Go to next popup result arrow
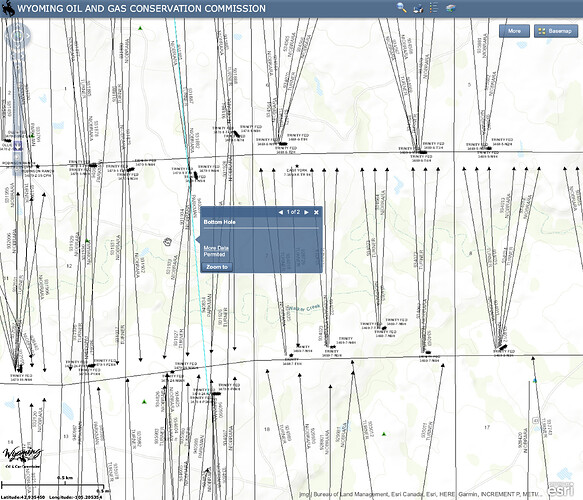 [x=306, y=212]
